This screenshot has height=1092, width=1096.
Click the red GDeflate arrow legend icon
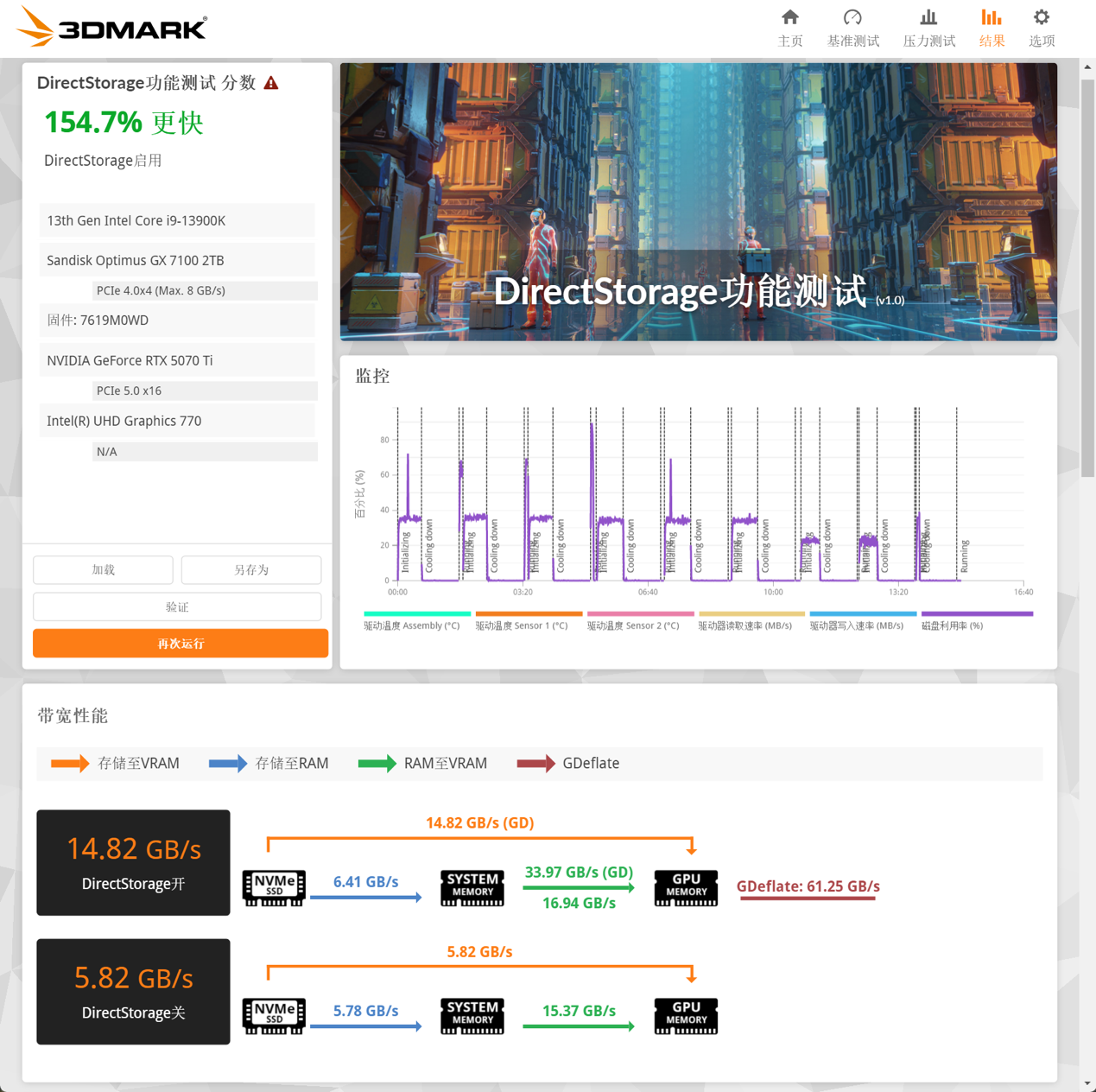coord(536,764)
